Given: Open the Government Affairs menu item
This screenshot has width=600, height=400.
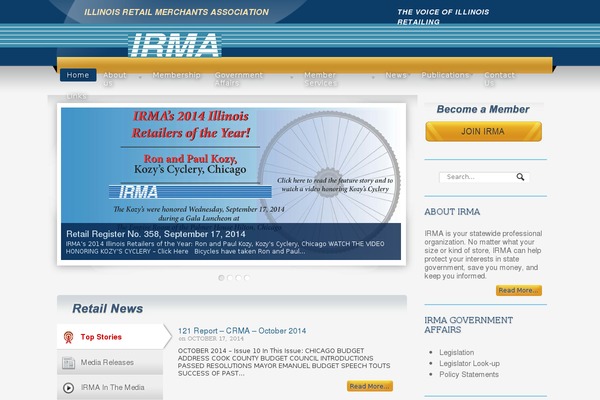Looking at the screenshot, I should point(239,79).
